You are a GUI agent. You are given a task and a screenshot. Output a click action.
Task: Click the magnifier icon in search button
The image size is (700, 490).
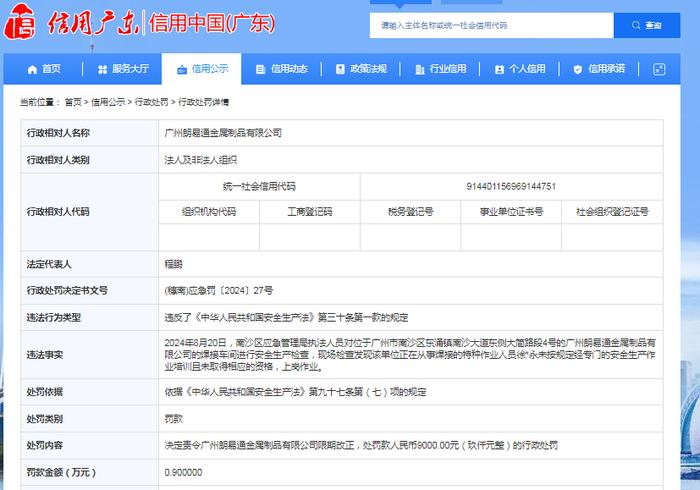(636, 25)
